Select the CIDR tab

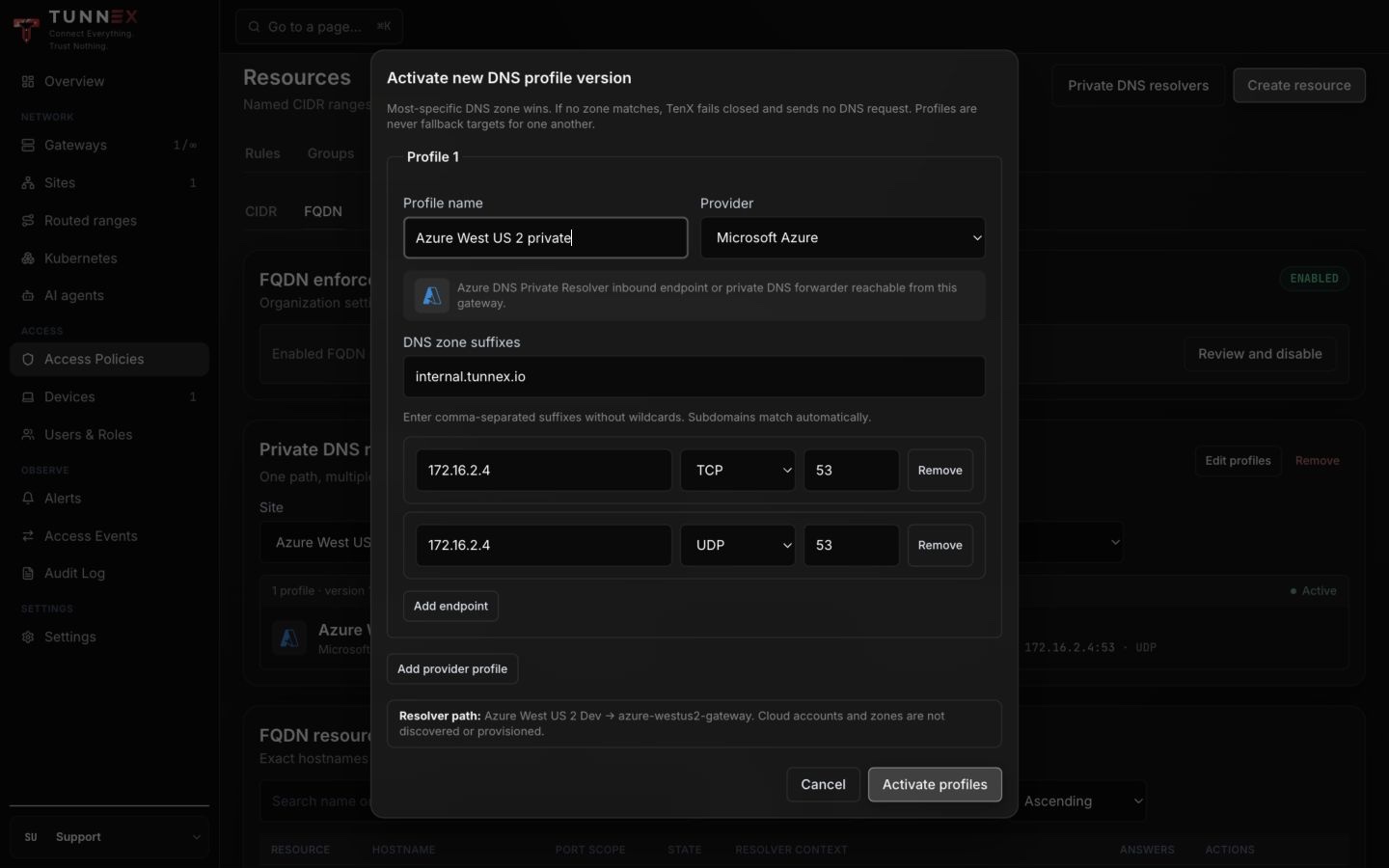tap(261, 211)
